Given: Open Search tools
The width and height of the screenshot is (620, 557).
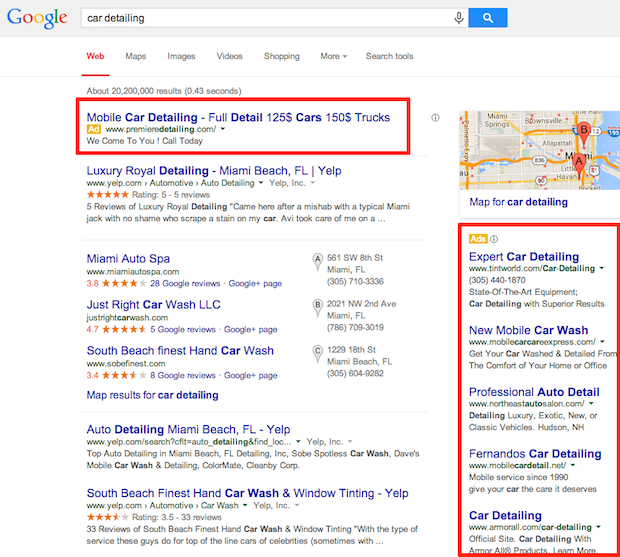Looking at the screenshot, I should 389,56.
